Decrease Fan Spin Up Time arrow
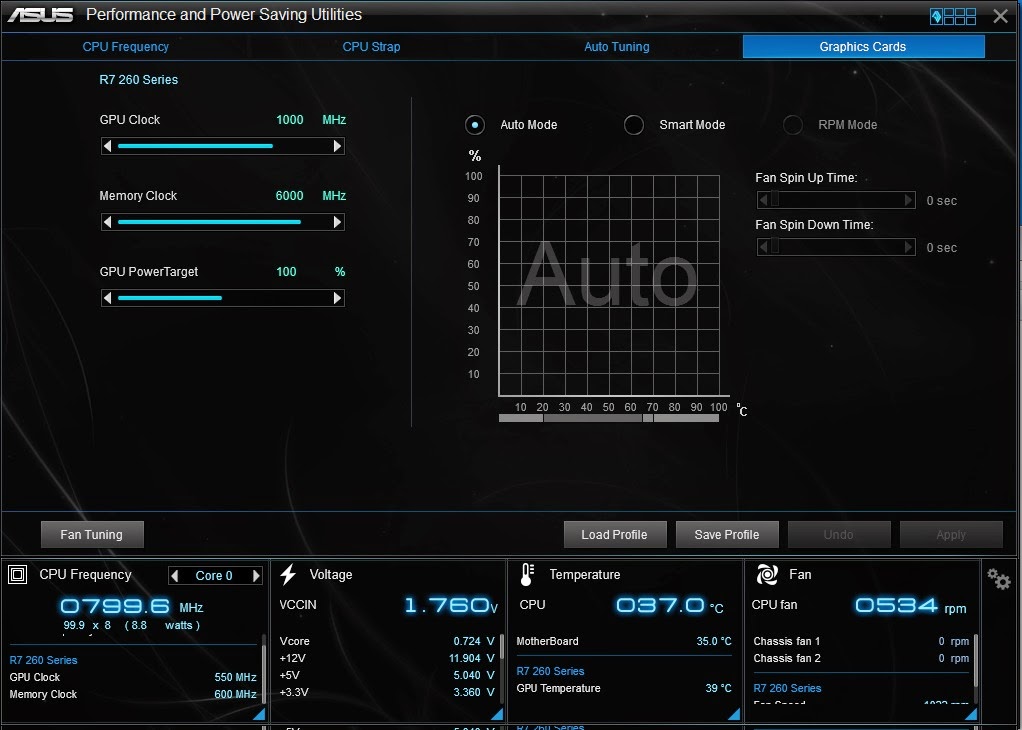The height and width of the screenshot is (730, 1022). [x=763, y=200]
